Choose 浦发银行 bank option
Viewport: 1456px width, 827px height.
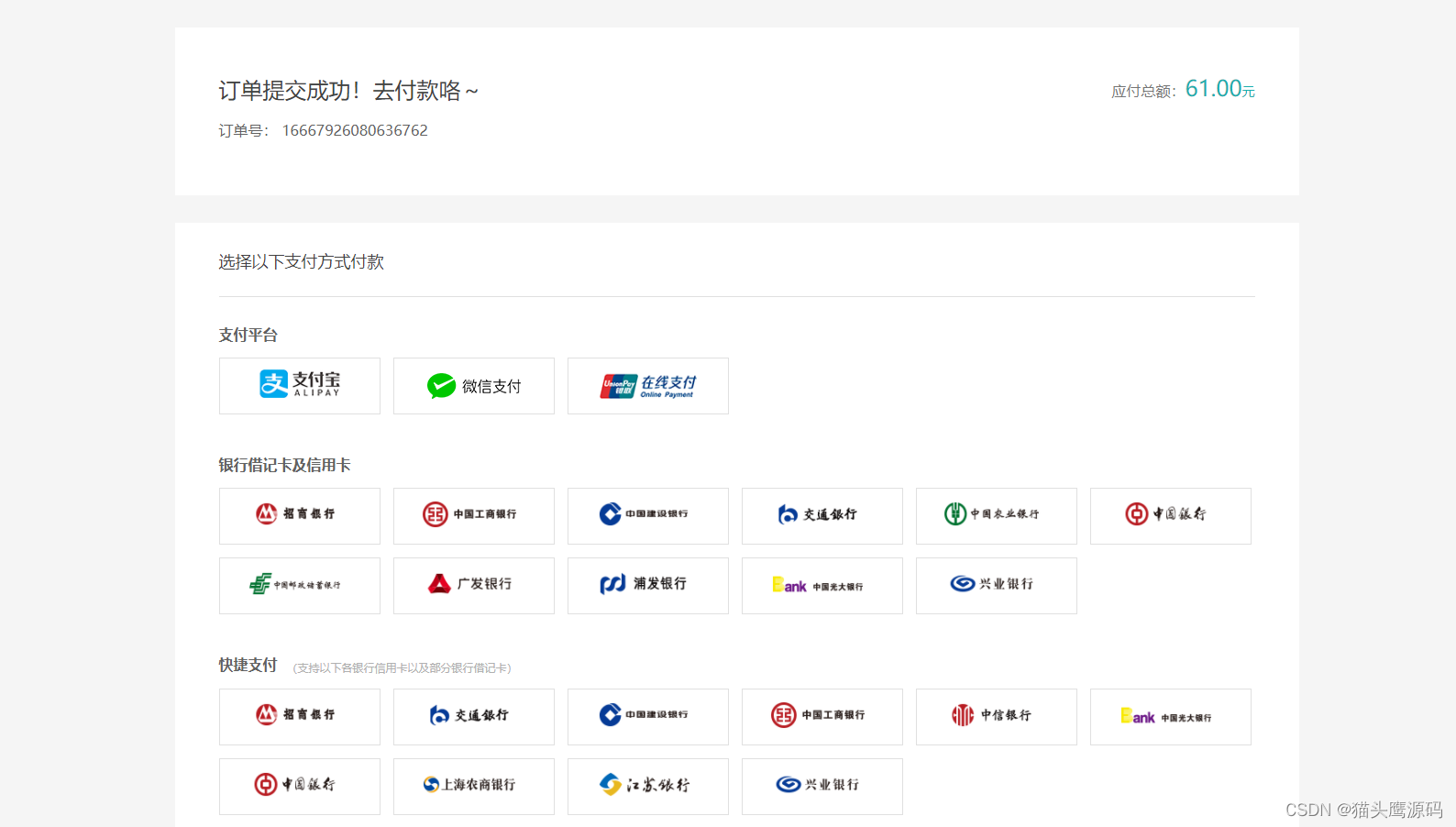coord(648,586)
